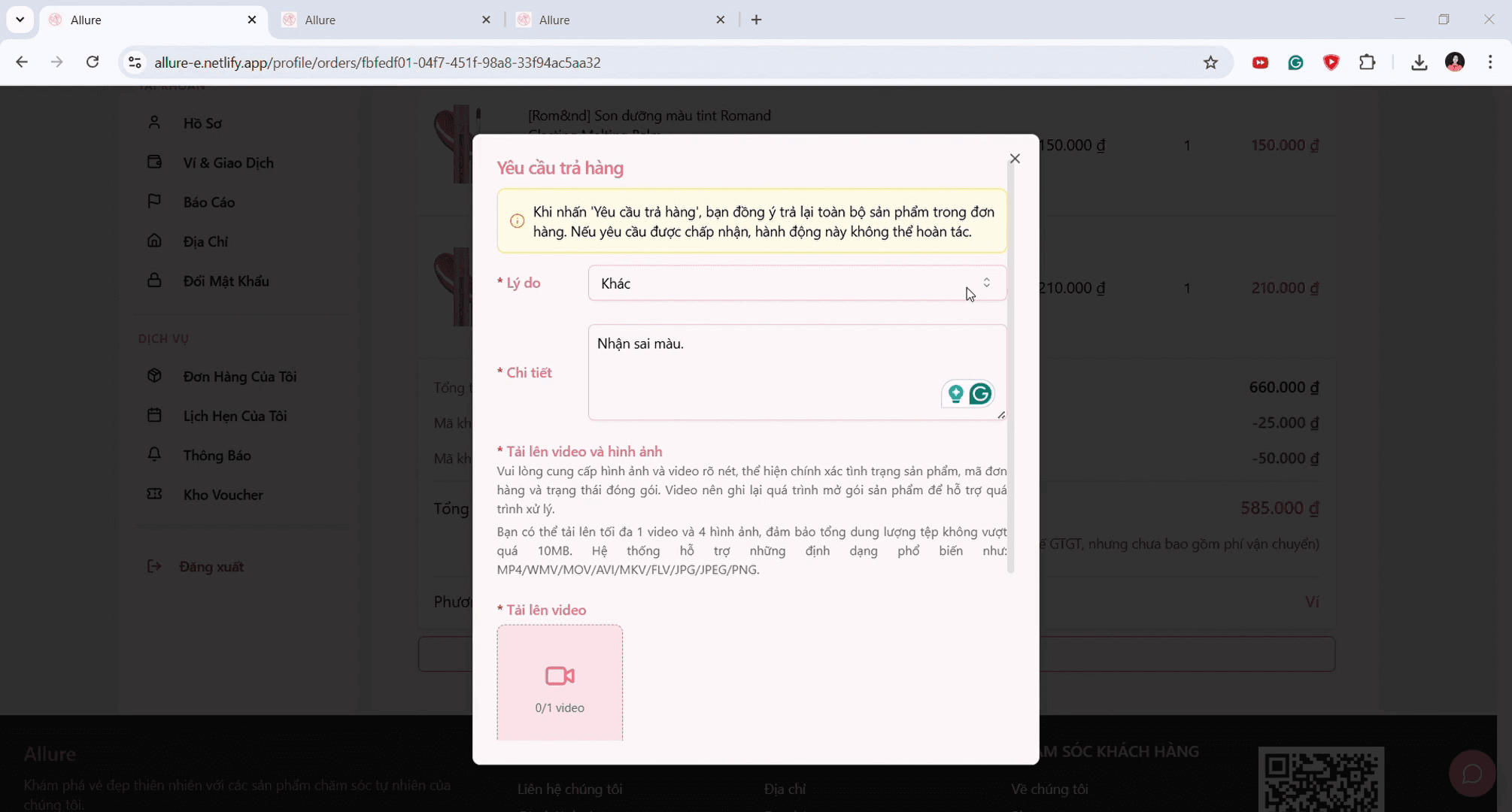Viewport: 1512px width, 812px height.
Task: Open the browser downloads icon
Action: (x=1419, y=62)
